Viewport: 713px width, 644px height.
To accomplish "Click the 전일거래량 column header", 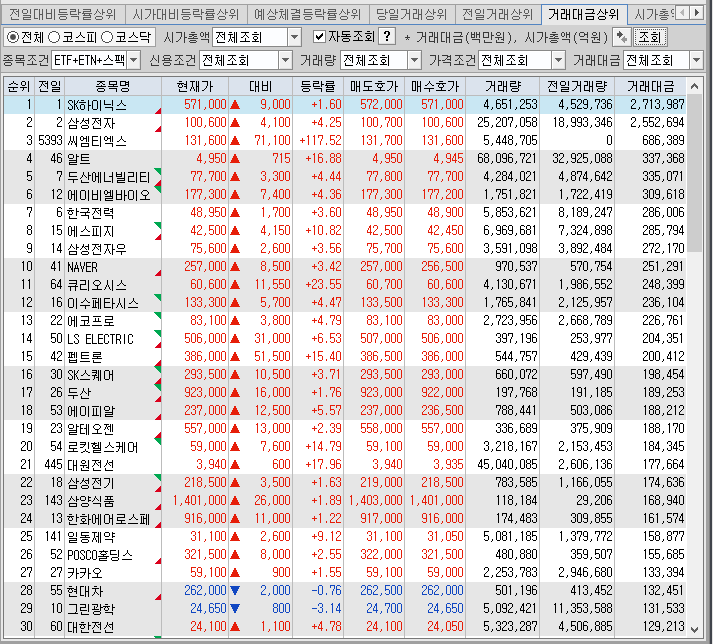I will point(577,86).
